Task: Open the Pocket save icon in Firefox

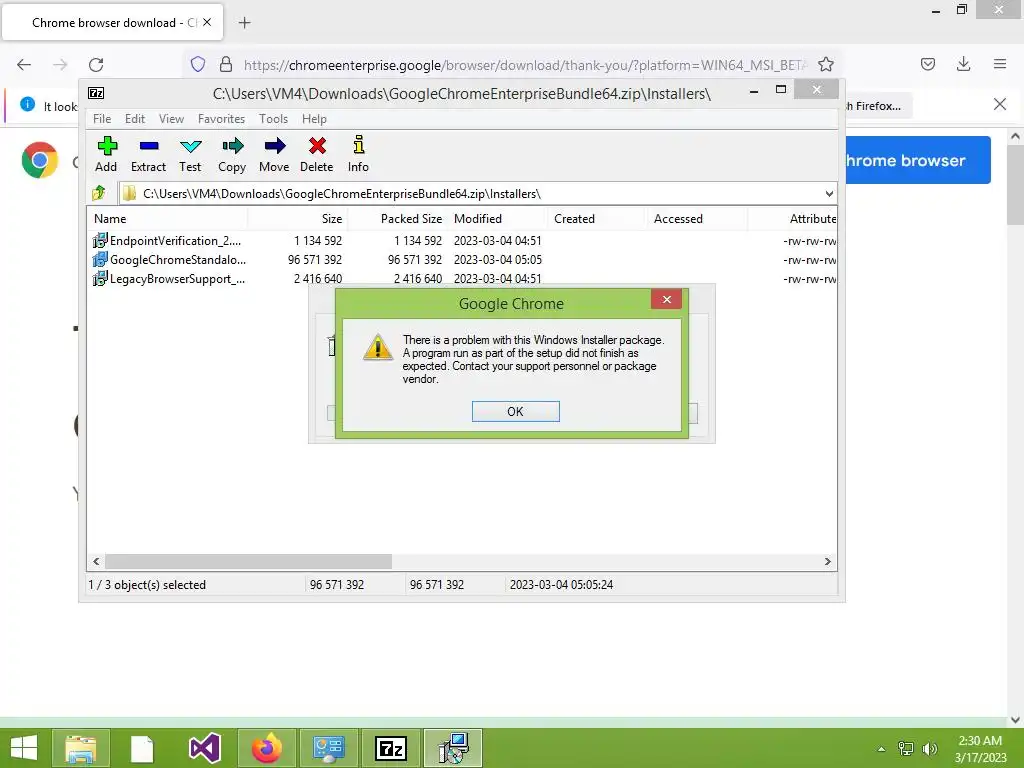Action: pos(927,64)
